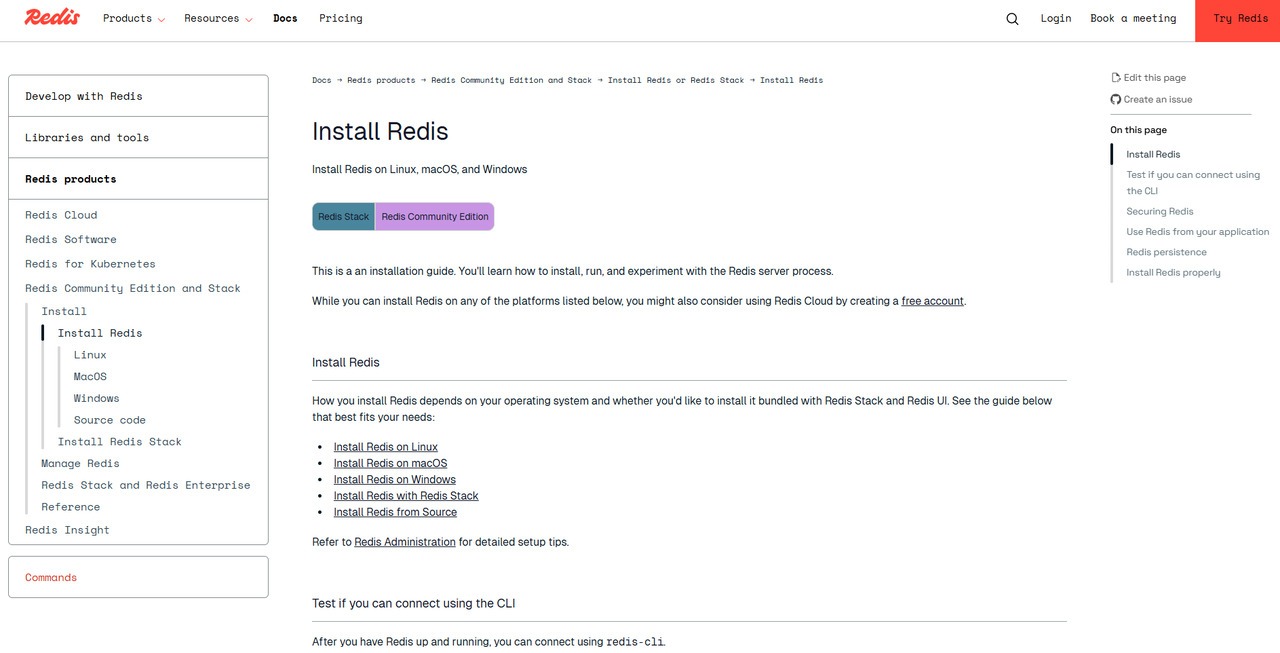Jump to Install Redis properly section
This screenshot has height=653, width=1280.
(x=1173, y=273)
